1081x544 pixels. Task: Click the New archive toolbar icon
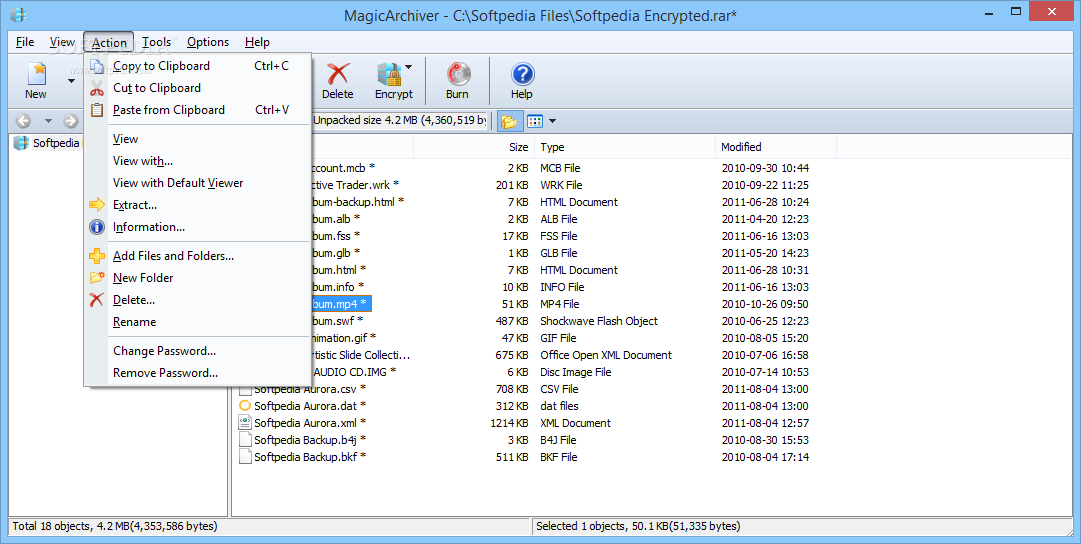[36, 73]
